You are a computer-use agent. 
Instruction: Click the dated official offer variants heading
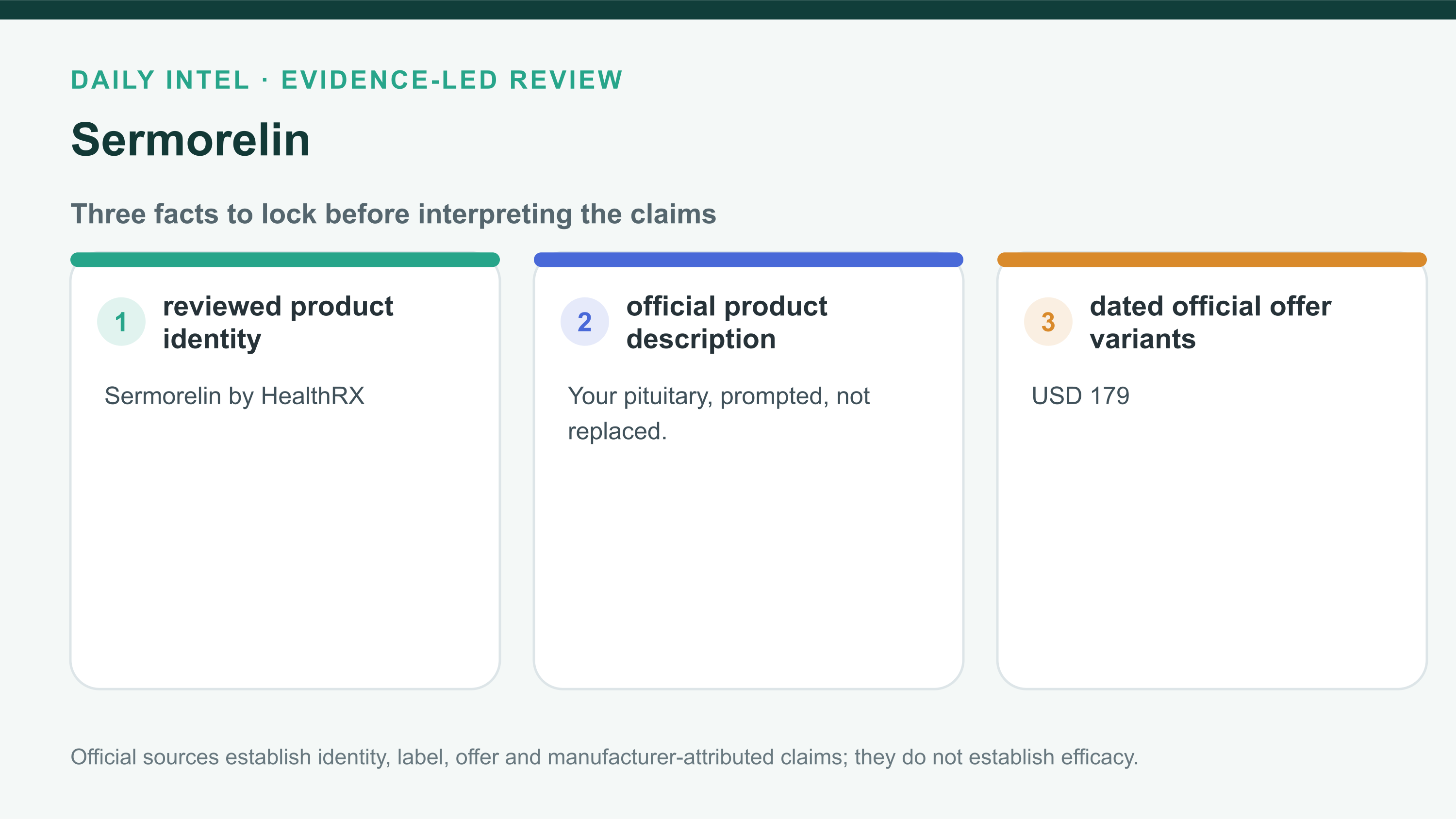pos(1210,323)
